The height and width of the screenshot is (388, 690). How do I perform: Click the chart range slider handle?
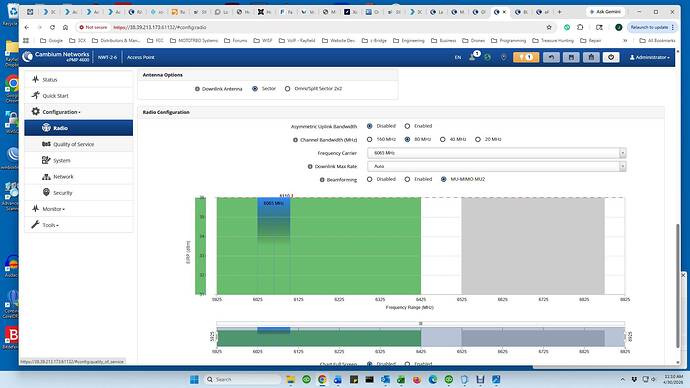(x=421, y=323)
